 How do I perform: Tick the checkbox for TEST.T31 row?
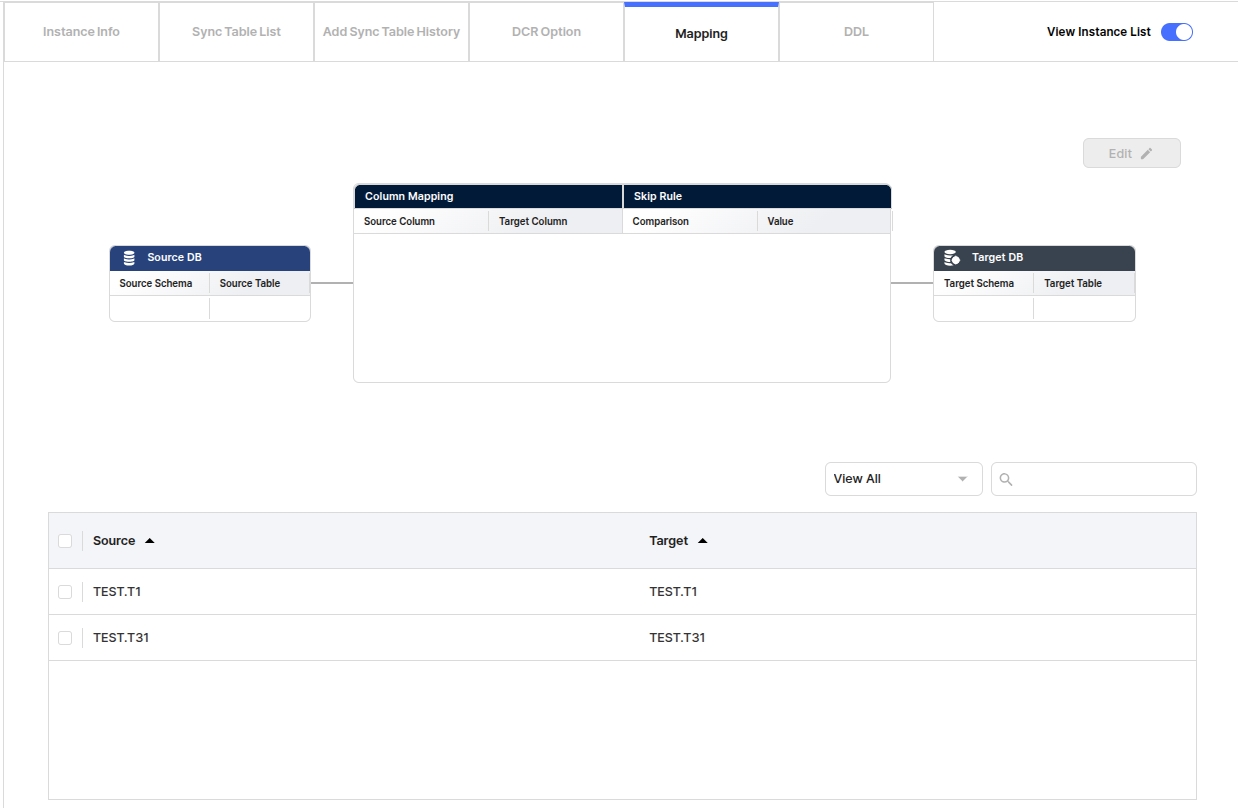coord(65,638)
